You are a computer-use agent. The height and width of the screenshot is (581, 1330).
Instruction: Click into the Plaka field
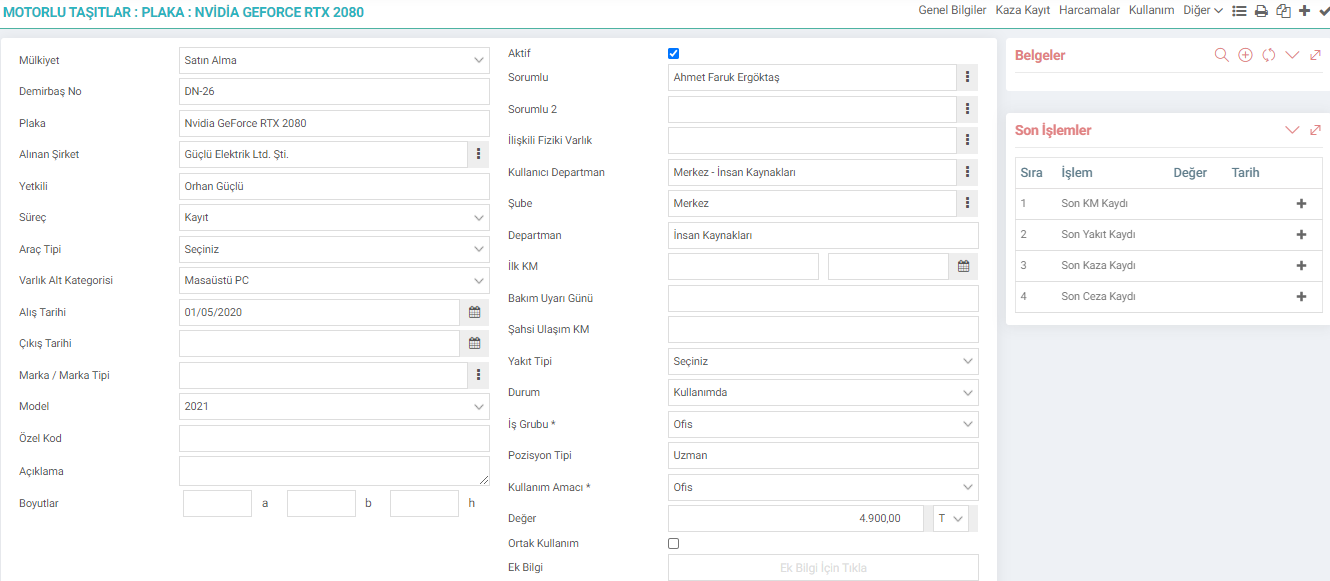(334, 123)
